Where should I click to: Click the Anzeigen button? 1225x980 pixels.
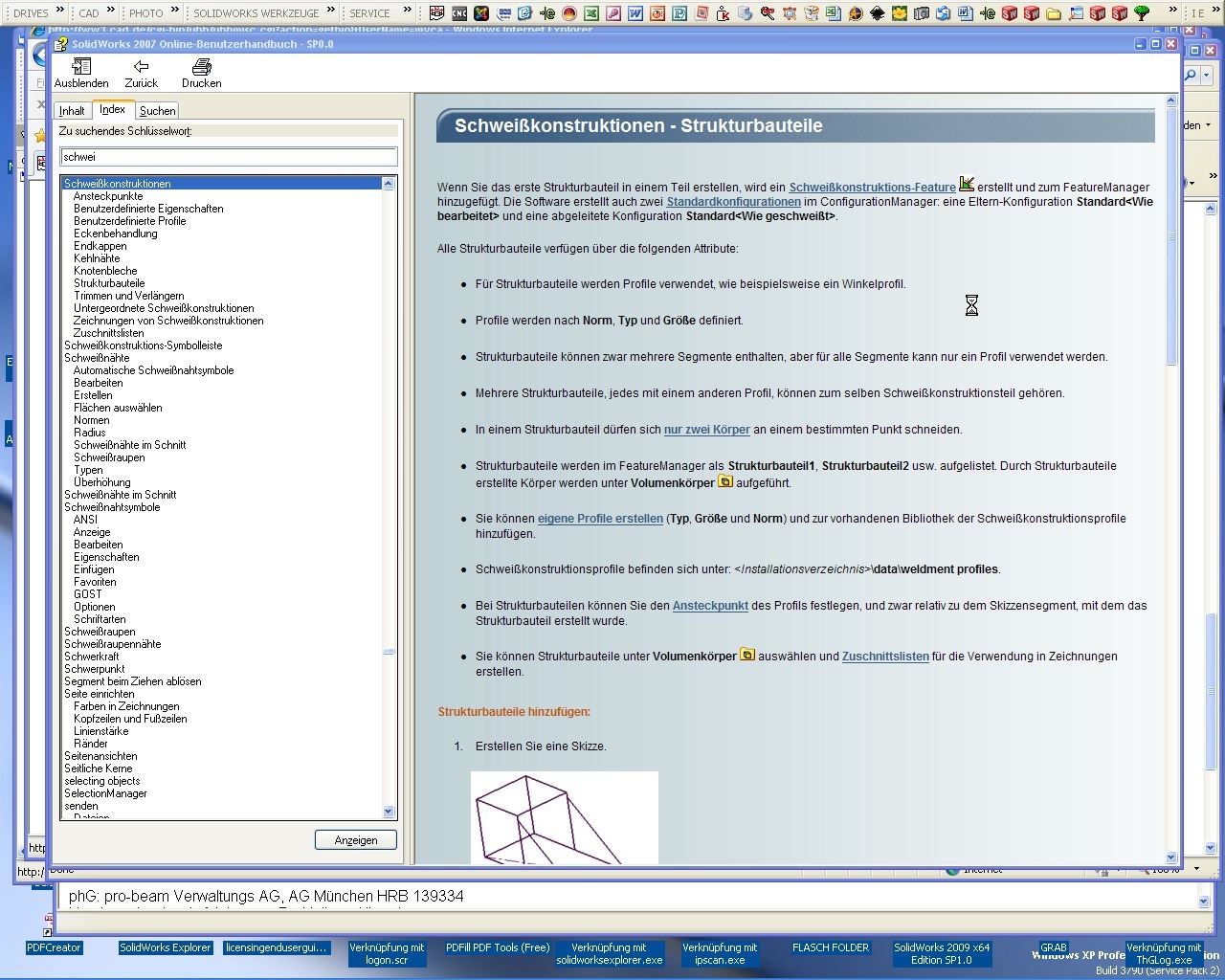point(356,840)
